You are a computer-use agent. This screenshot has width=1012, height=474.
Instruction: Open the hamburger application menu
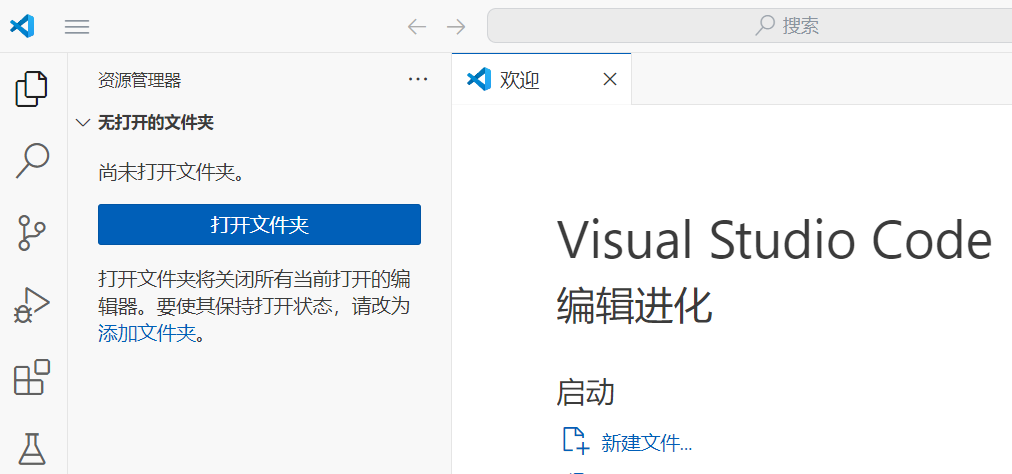(77, 26)
